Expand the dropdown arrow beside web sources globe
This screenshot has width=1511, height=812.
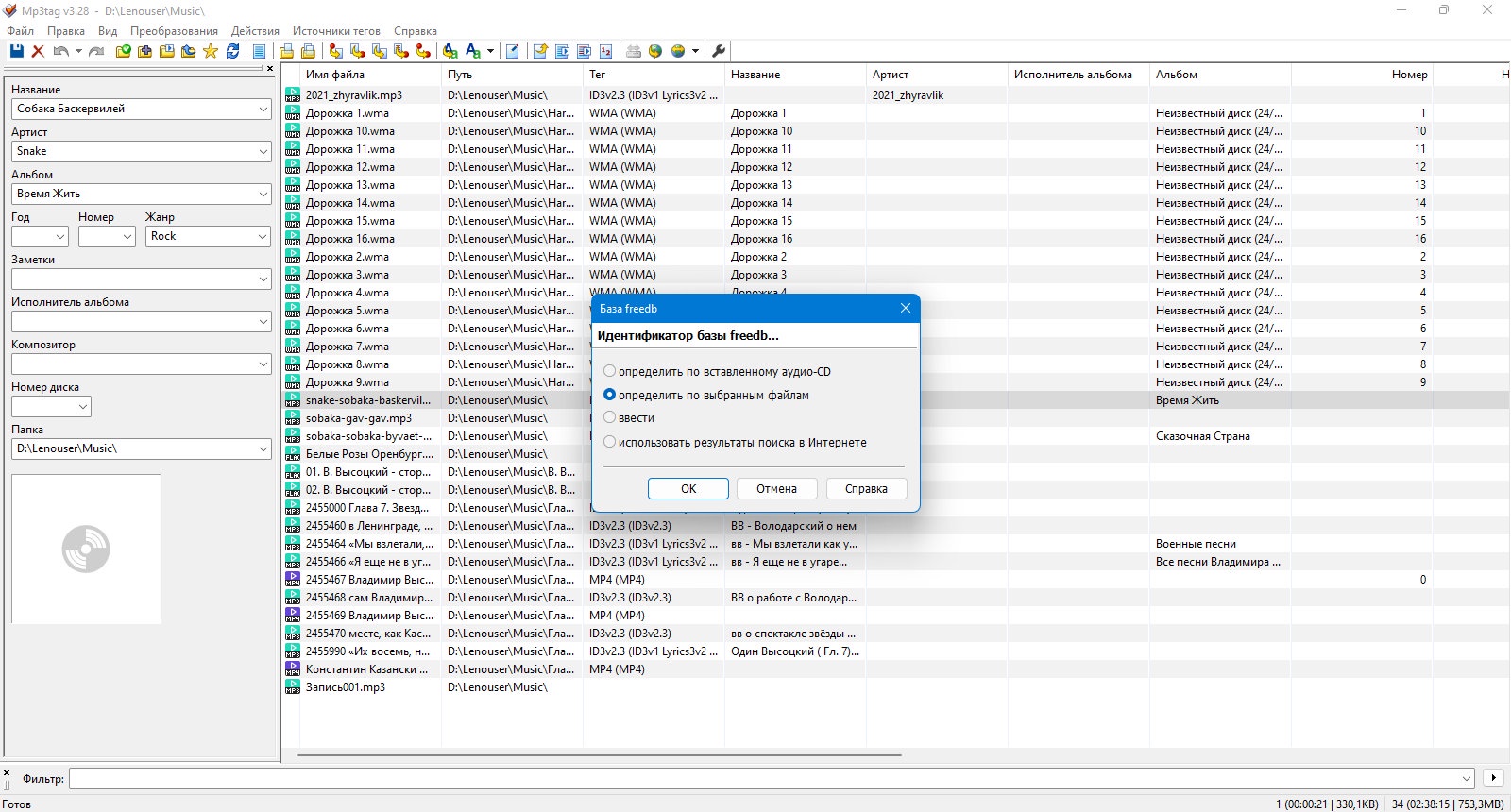[695, 51]
